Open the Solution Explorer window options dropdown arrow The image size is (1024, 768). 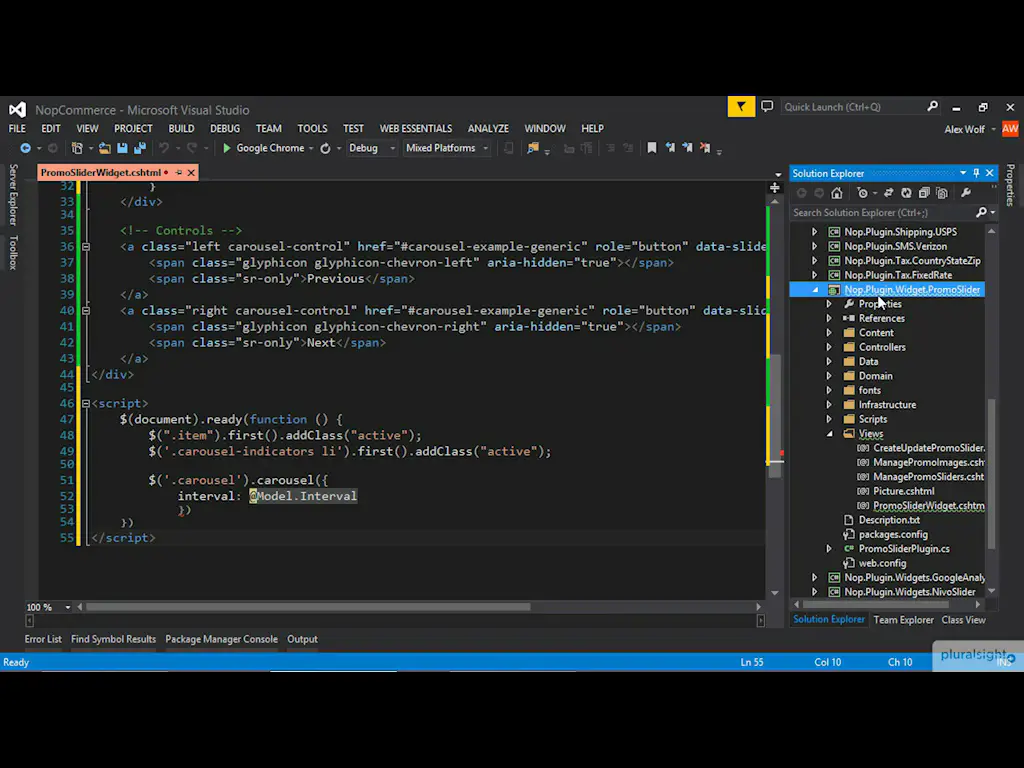(963, 173)
